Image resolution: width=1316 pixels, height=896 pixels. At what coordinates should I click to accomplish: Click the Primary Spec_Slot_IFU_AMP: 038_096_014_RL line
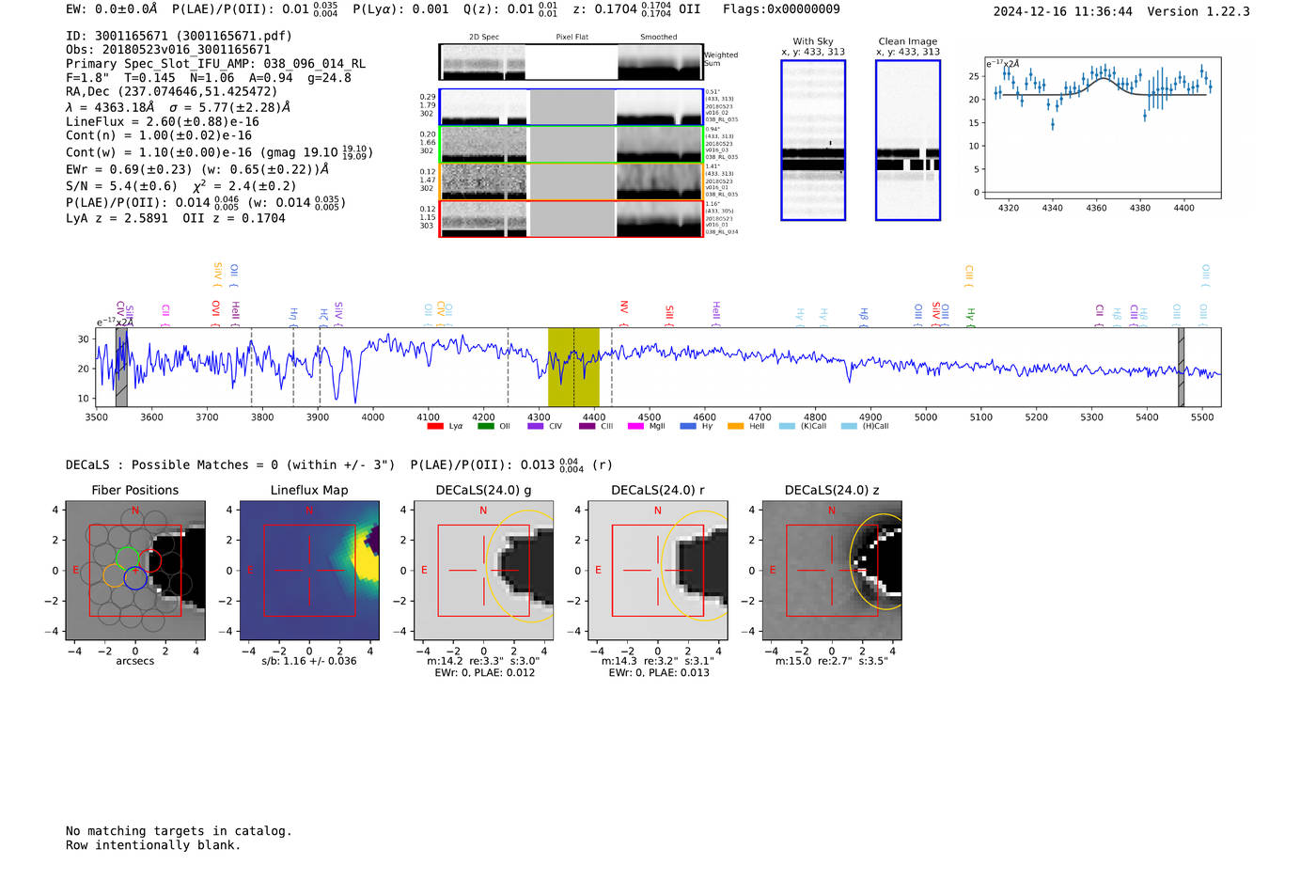tap(215, 64)
